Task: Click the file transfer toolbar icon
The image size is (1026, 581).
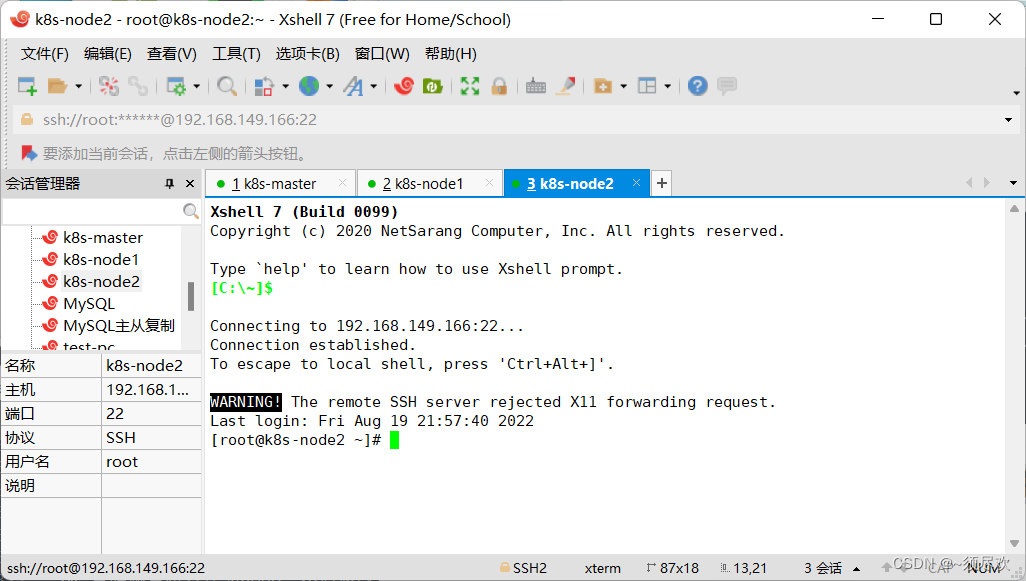Action: click(264, 86)
